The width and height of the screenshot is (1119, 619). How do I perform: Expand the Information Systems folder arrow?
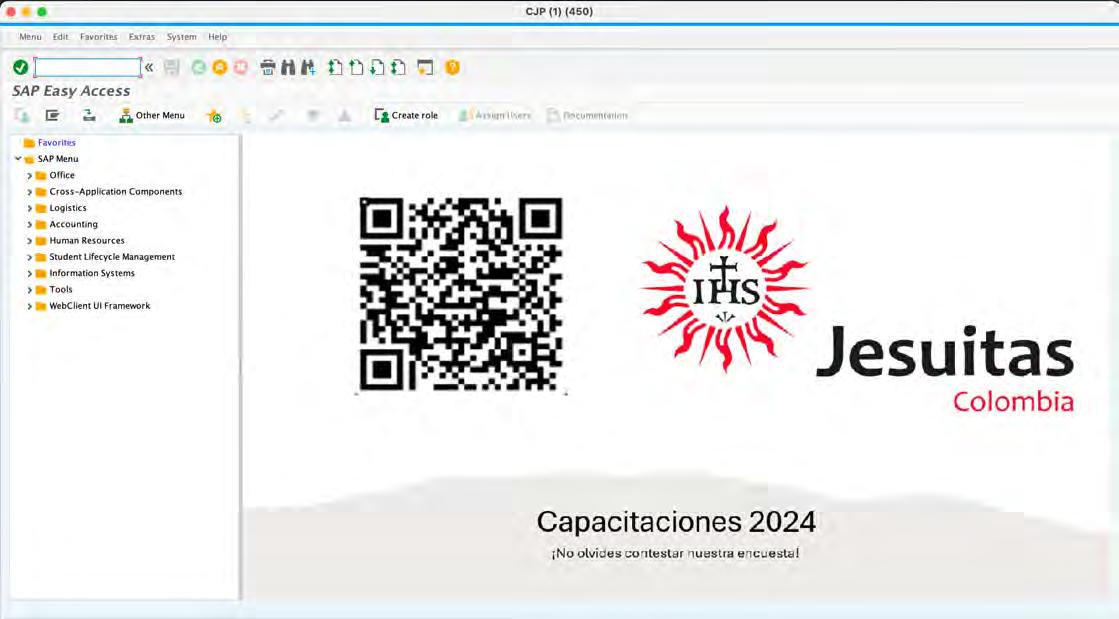point(29,273)
